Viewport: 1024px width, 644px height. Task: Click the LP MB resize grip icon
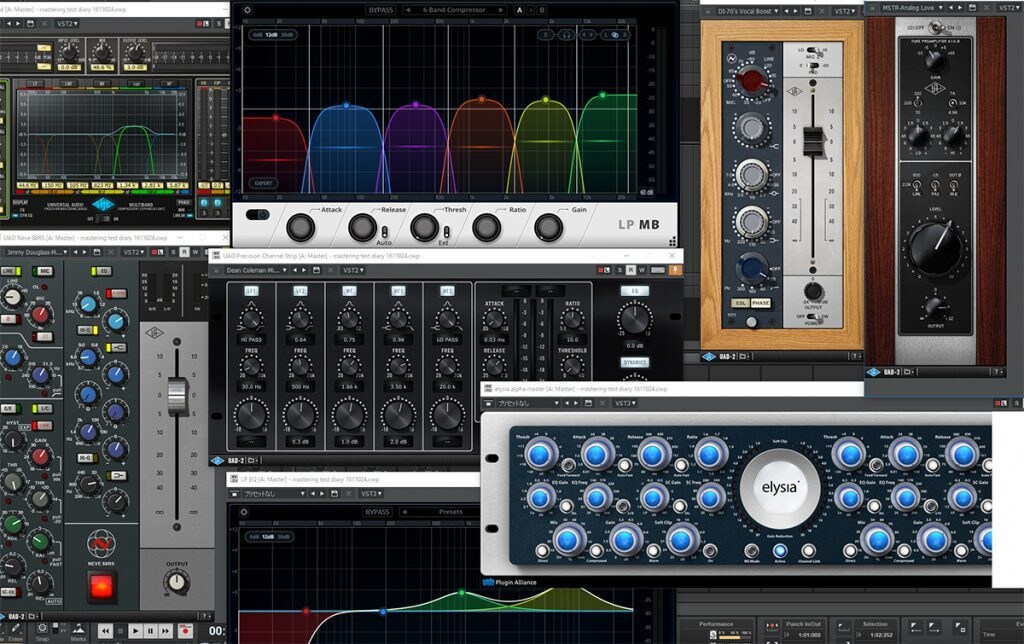click(672, 242)
